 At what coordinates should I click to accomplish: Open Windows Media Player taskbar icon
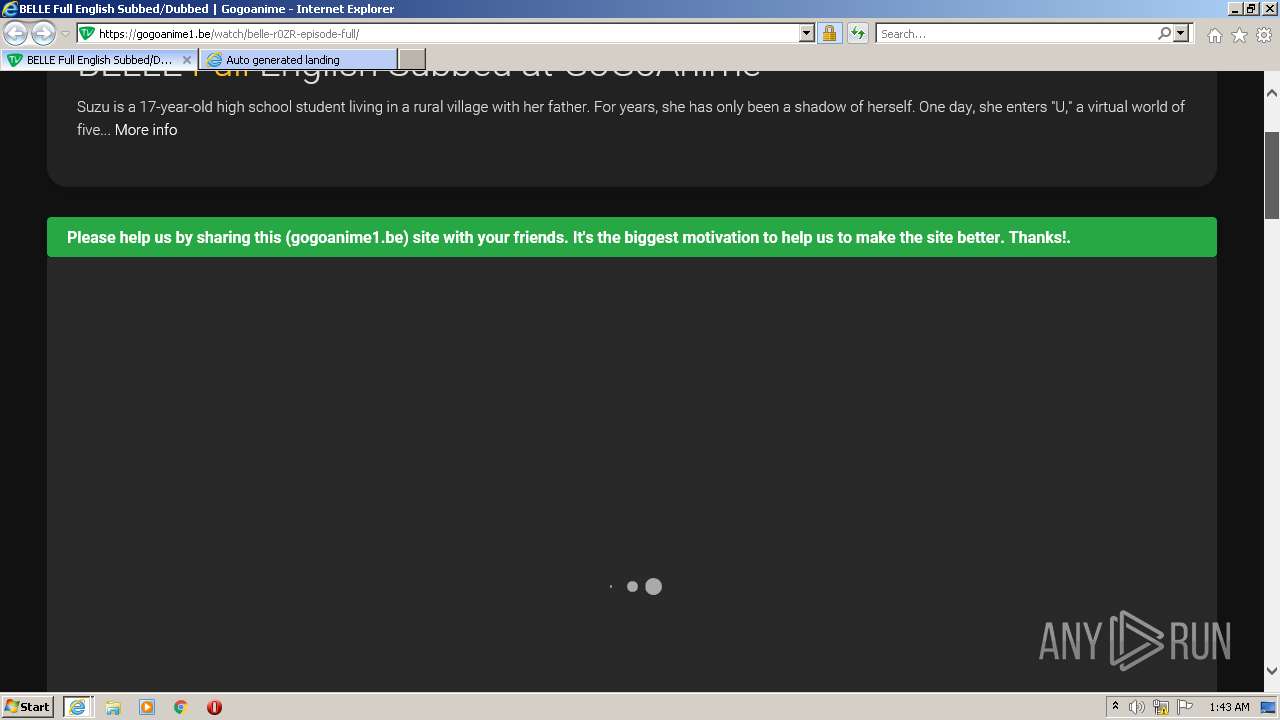point(147,707)
